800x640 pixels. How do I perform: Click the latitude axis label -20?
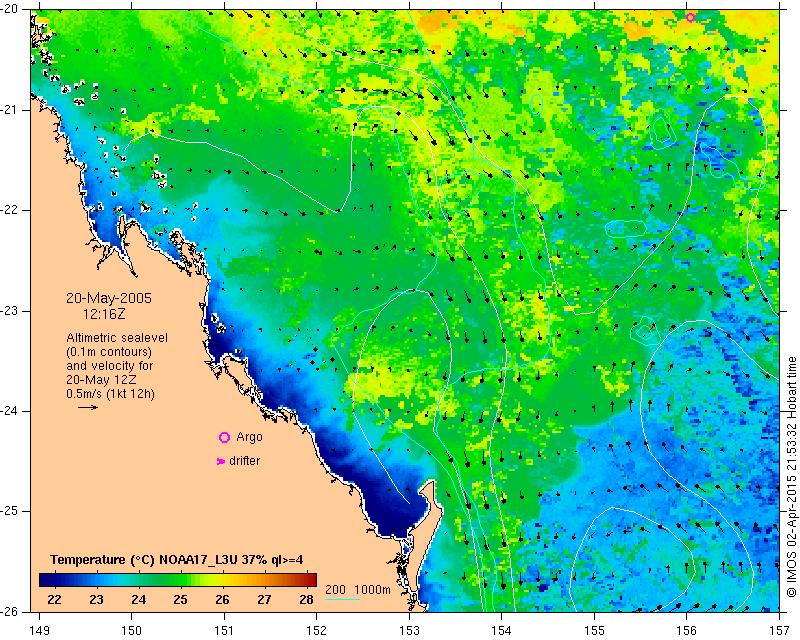click(10, 10)
